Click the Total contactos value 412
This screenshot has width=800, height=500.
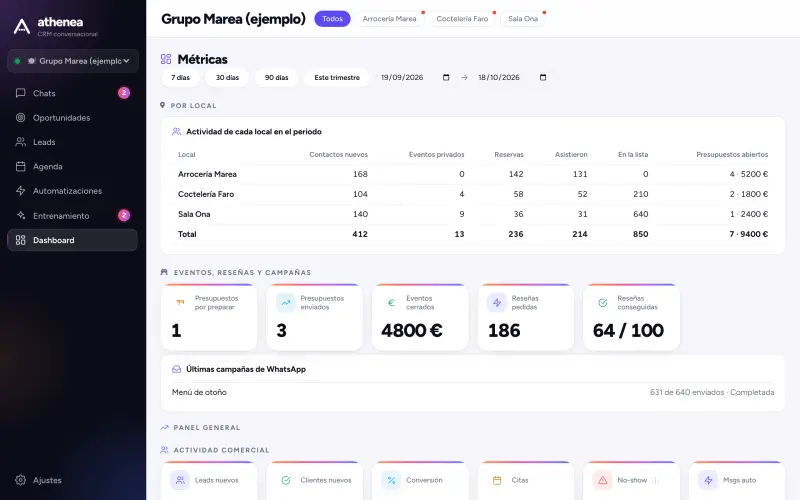360,234
